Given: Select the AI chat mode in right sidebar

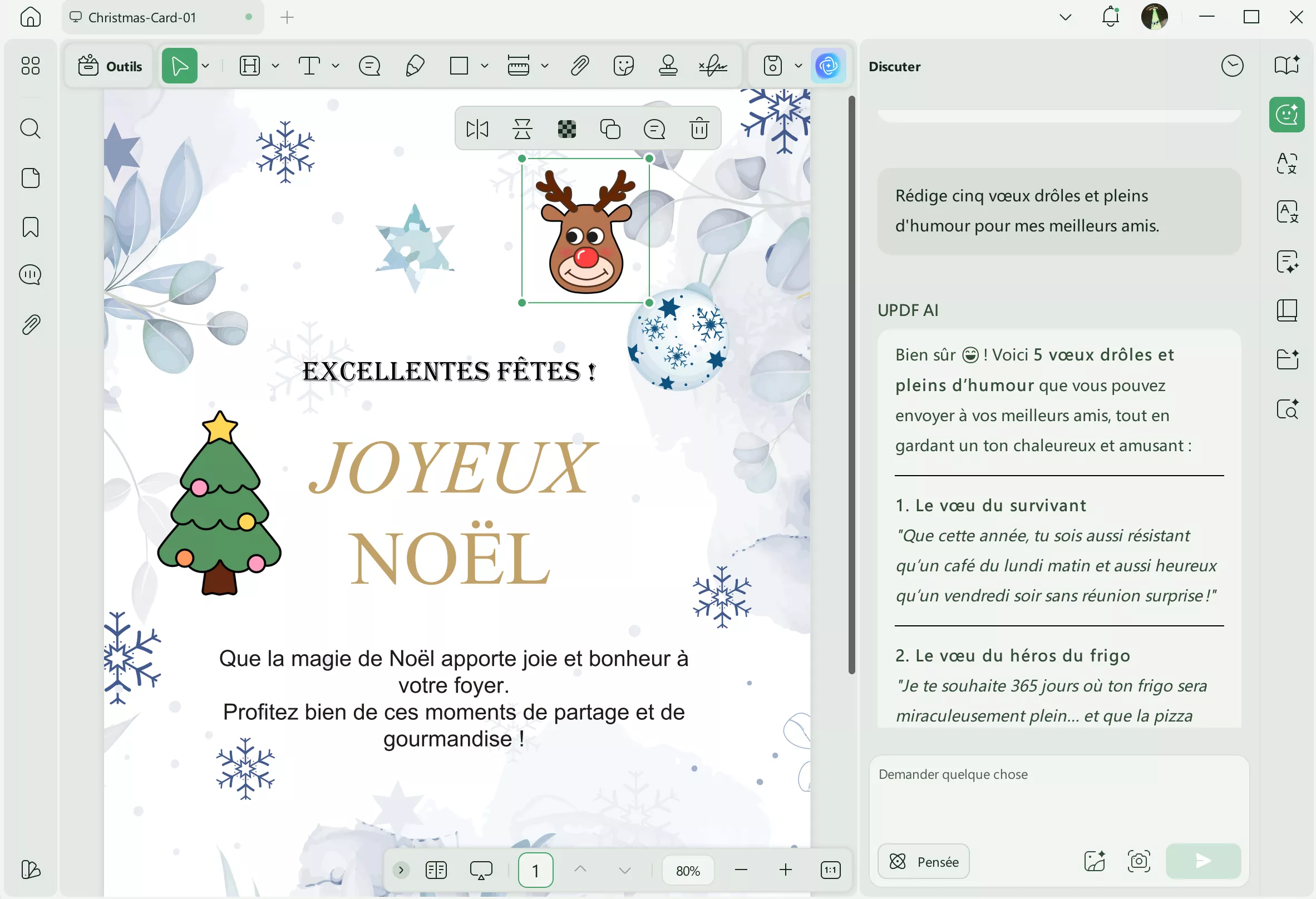Looking at the screenshot, I should click(x=1287, y=115).
